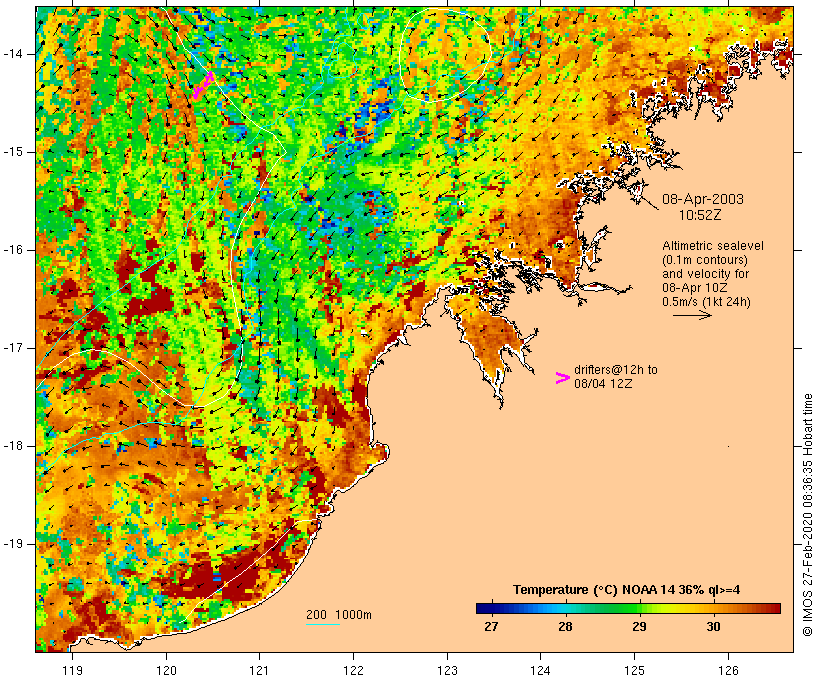Click latitude axis label -18

13,446
